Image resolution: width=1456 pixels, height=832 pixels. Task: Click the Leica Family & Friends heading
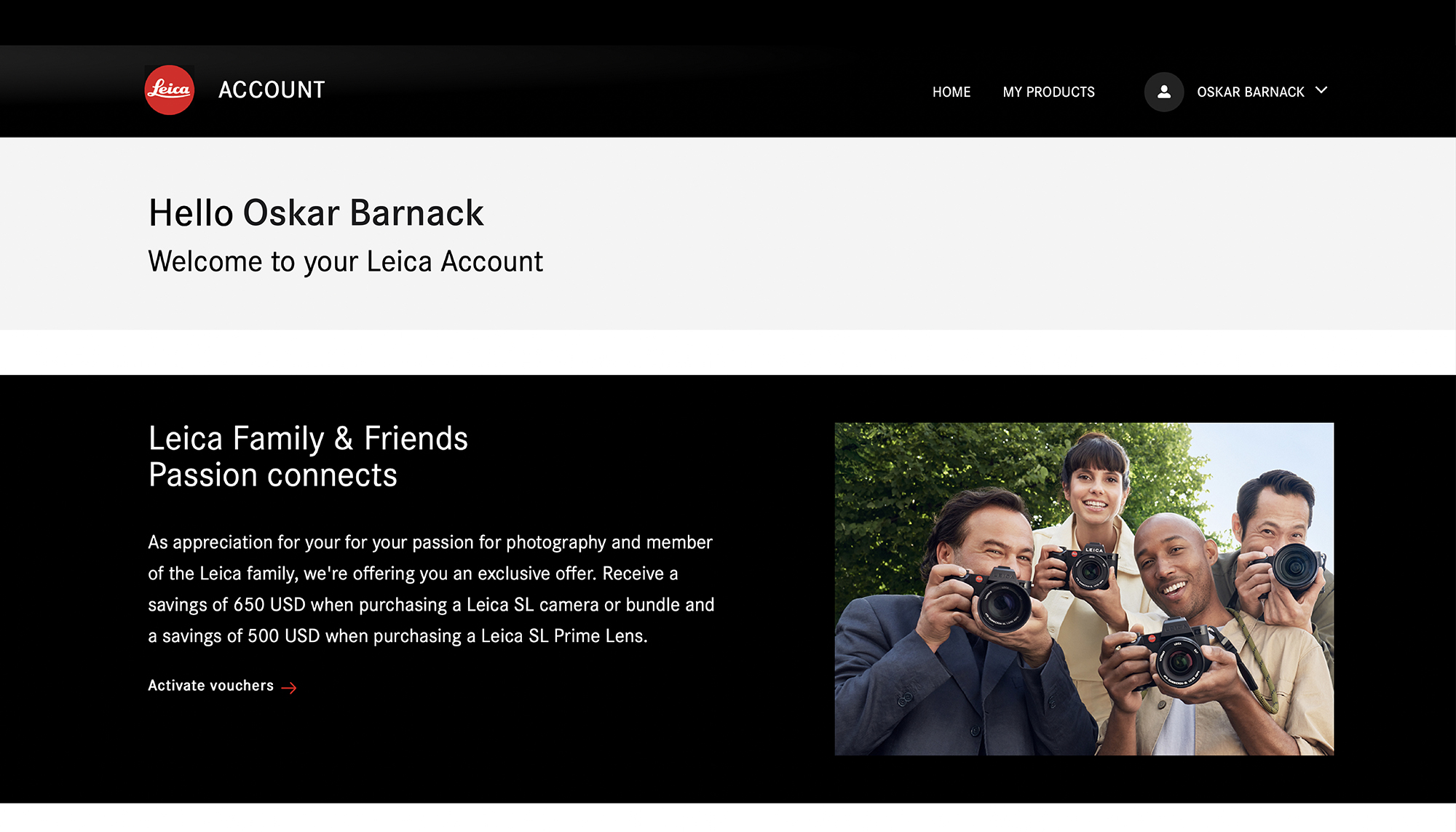pyautogui.click(x=308, y=439)
